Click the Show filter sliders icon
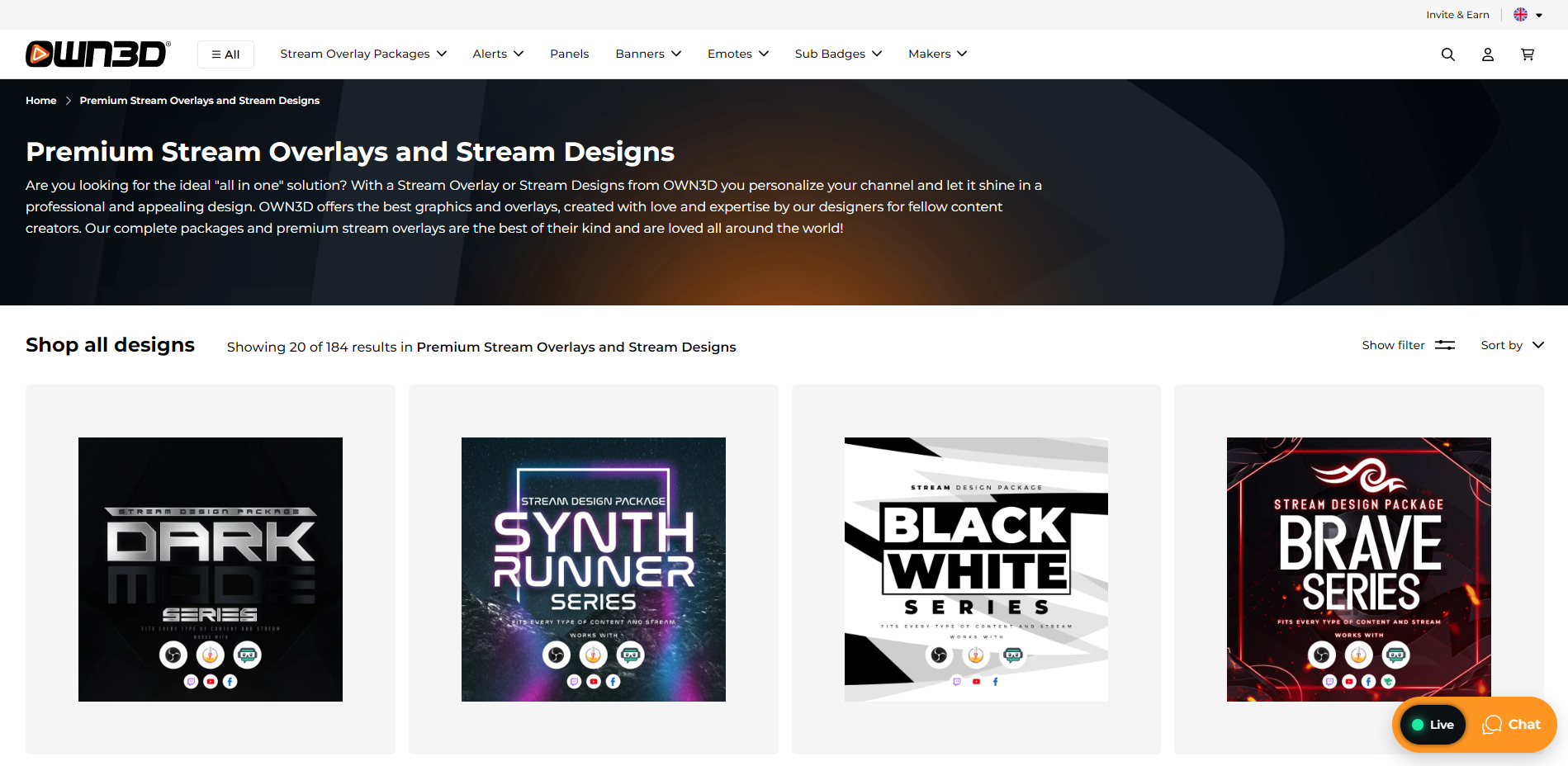This screenshot has width=1568, height=766. pos(1444,345)
